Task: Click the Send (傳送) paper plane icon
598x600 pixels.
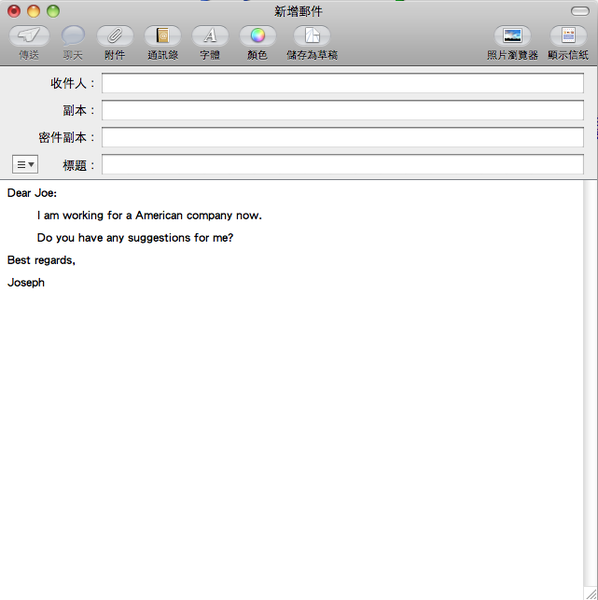Action: 29,36
